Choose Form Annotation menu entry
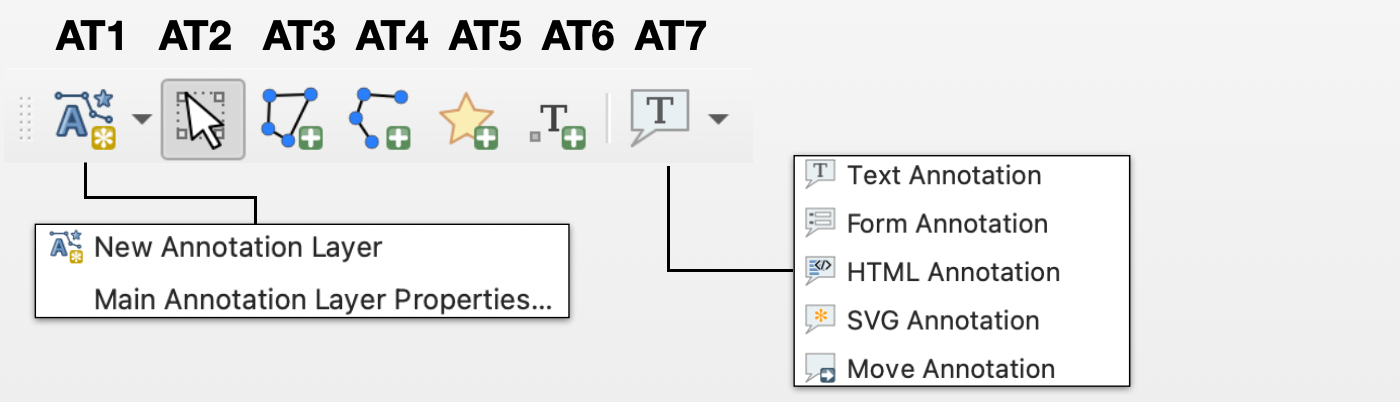The image size is (1400, 402). coord(947,224)
